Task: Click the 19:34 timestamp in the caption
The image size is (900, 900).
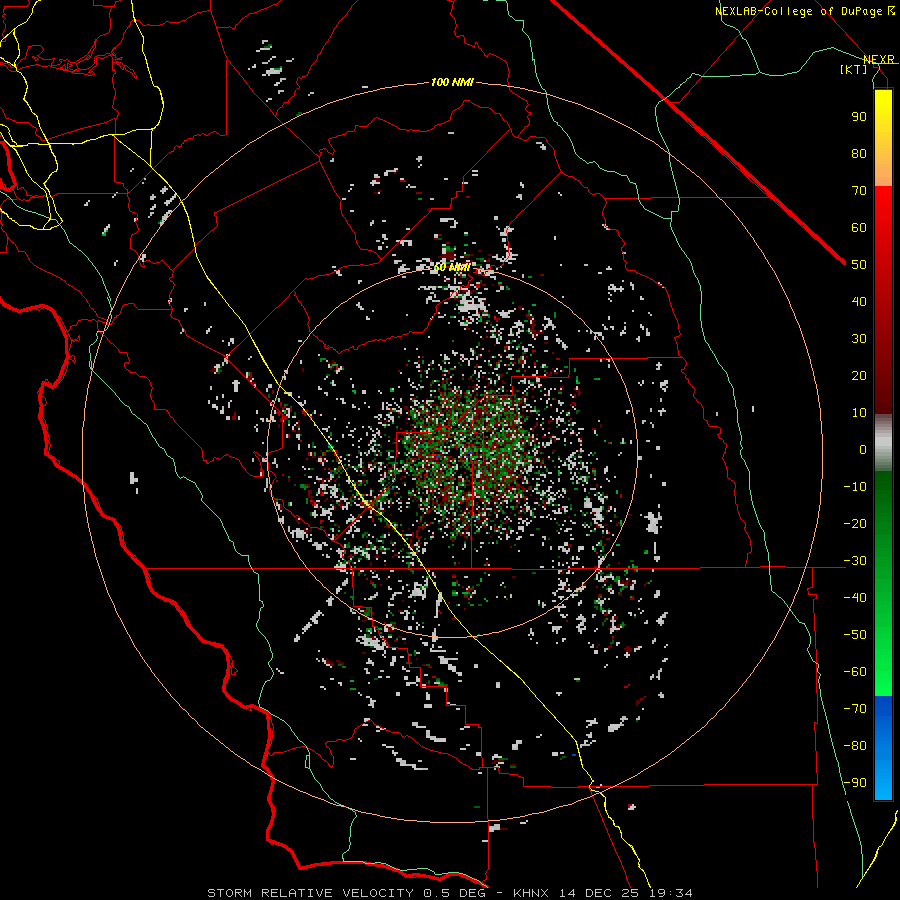Action: click(671, 893)
